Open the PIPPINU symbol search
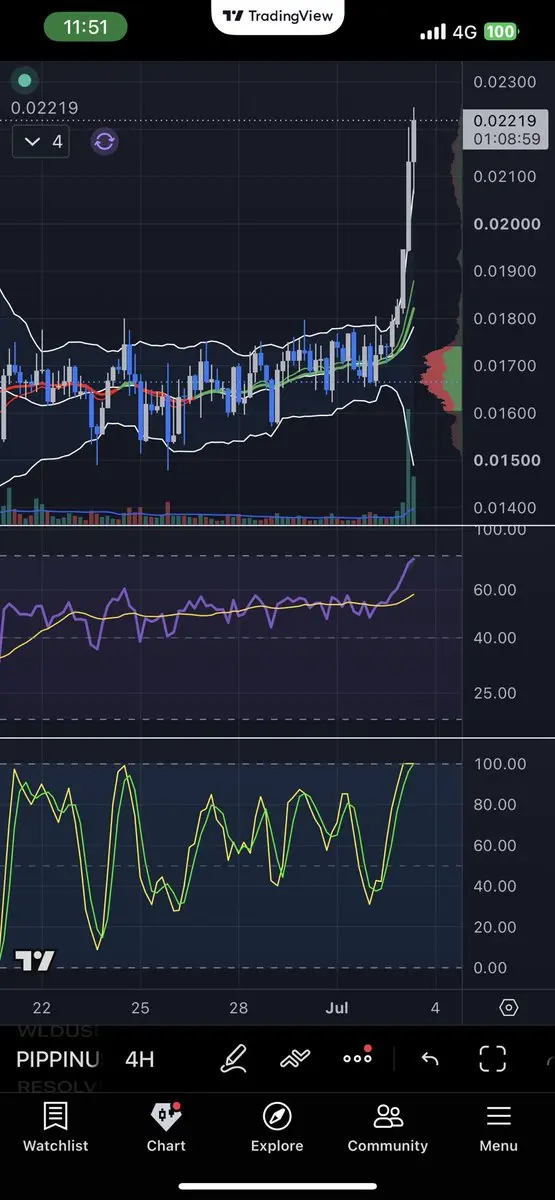The height and width of the screenshot is (1200, 555). click(x=57, y=1059)
